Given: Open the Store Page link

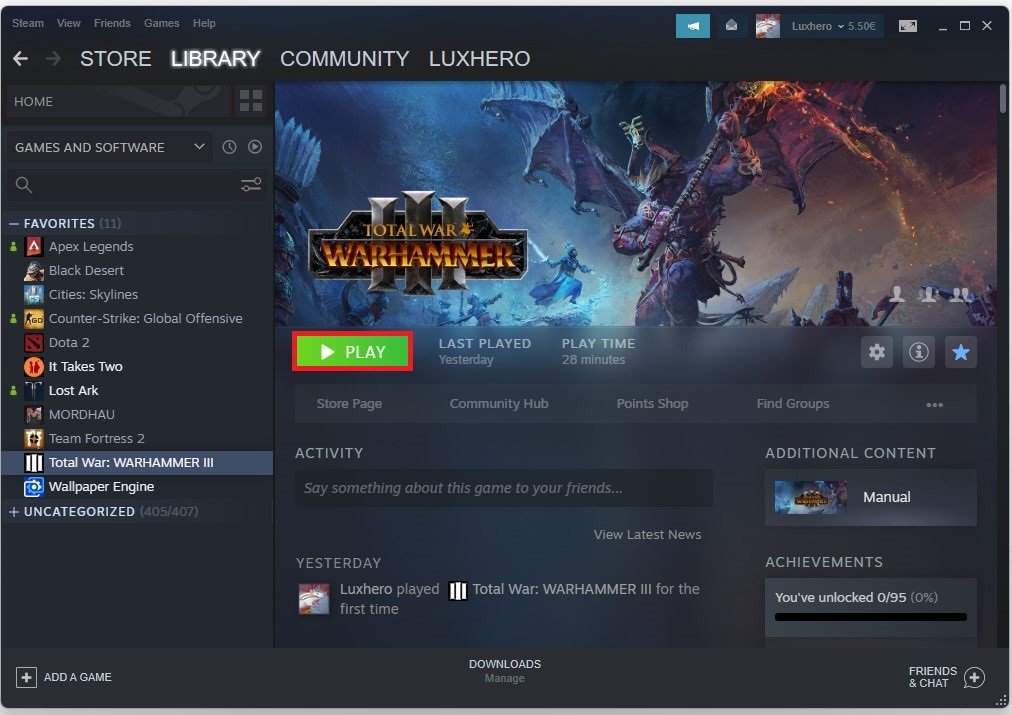Looking at the screenshot, I should click(x=349, y=403).
